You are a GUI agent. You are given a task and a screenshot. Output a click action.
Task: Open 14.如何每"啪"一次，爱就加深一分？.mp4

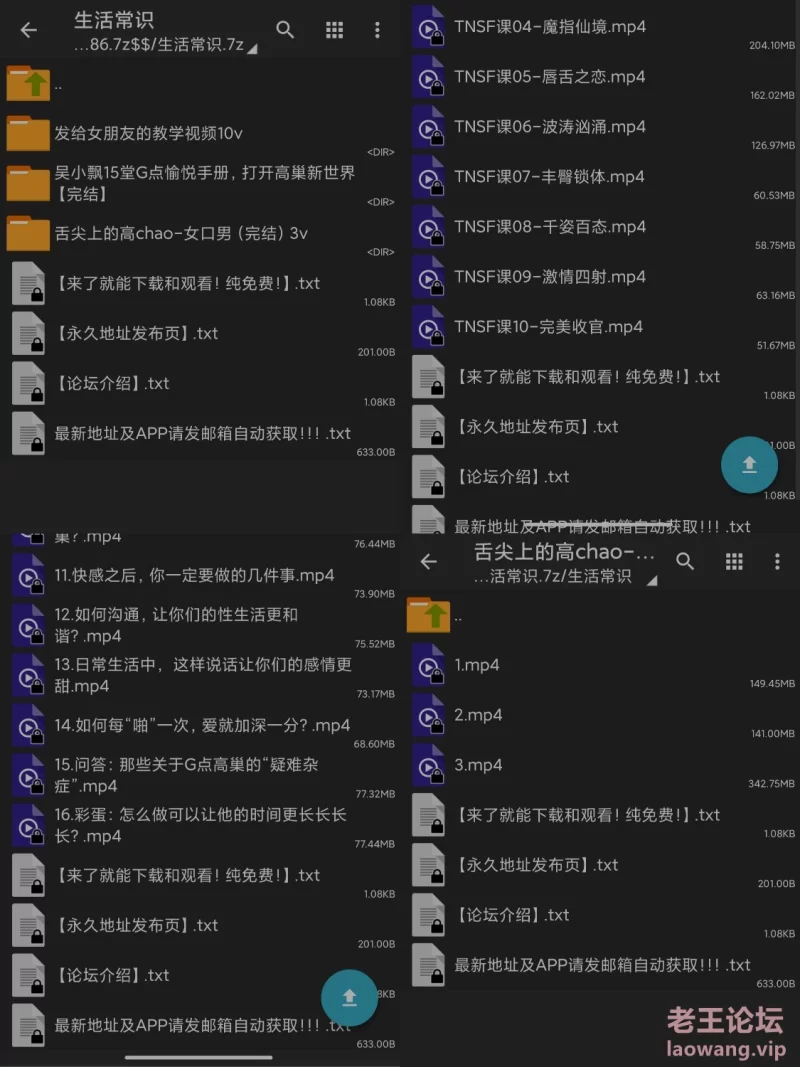pos(200,726)
